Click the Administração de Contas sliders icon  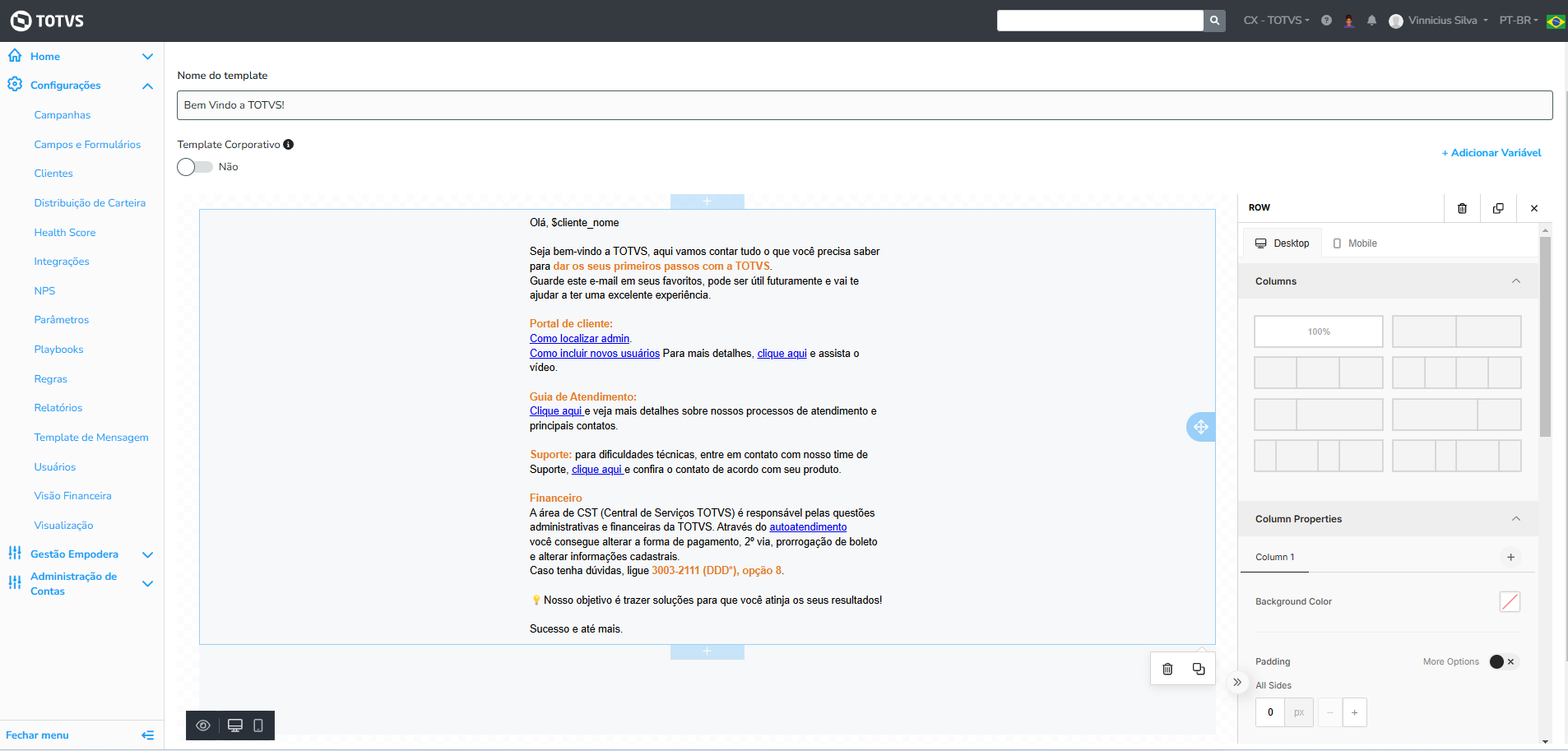[x=15, y=583]
